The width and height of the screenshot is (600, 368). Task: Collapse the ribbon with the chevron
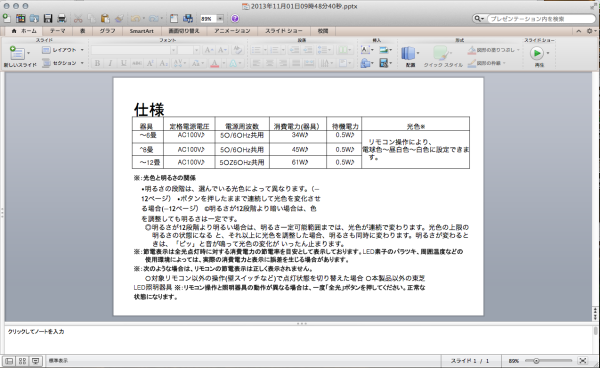tap(579, 31)
